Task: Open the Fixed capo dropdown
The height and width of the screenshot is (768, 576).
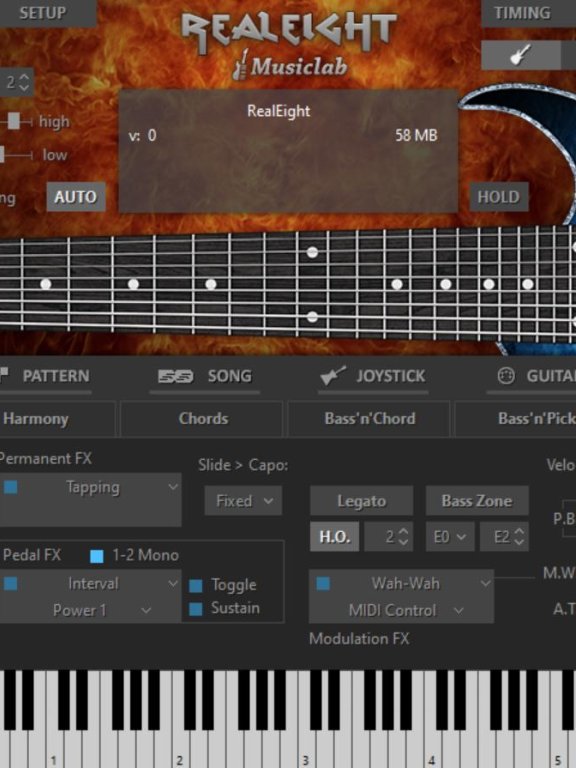Action: click(243, 501)
